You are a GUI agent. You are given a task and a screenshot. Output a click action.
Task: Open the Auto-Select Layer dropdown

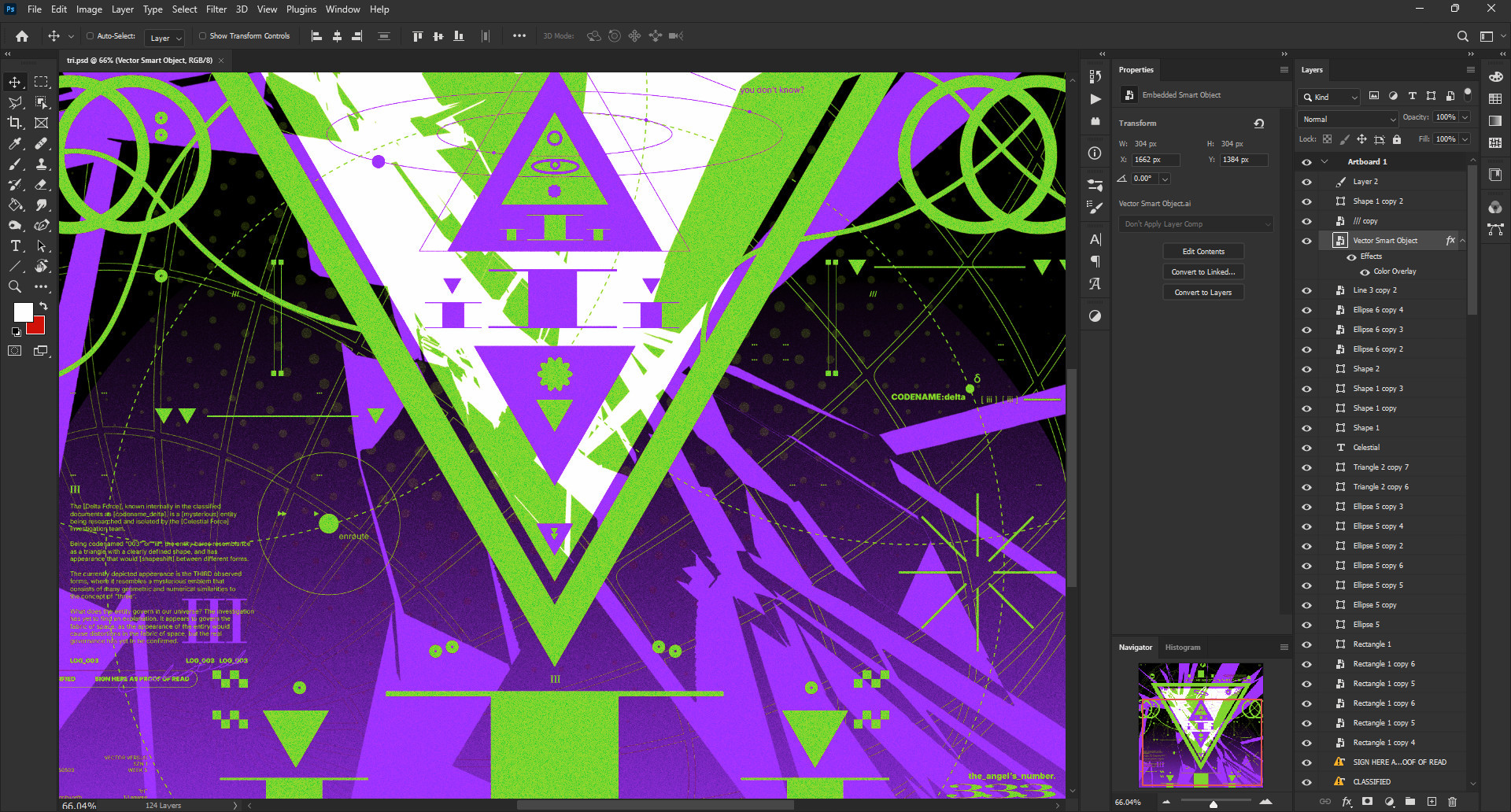click(x=165, y=38)
